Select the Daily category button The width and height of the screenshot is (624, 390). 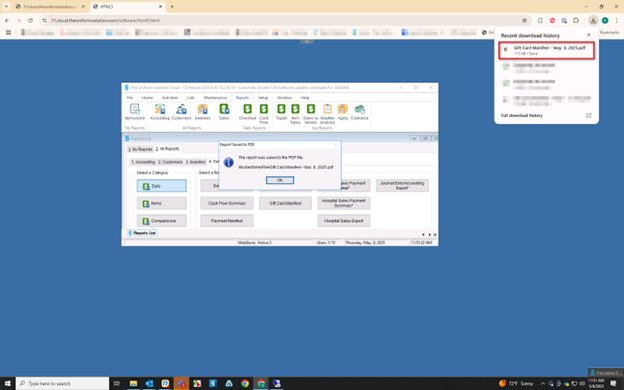(162, 186)
